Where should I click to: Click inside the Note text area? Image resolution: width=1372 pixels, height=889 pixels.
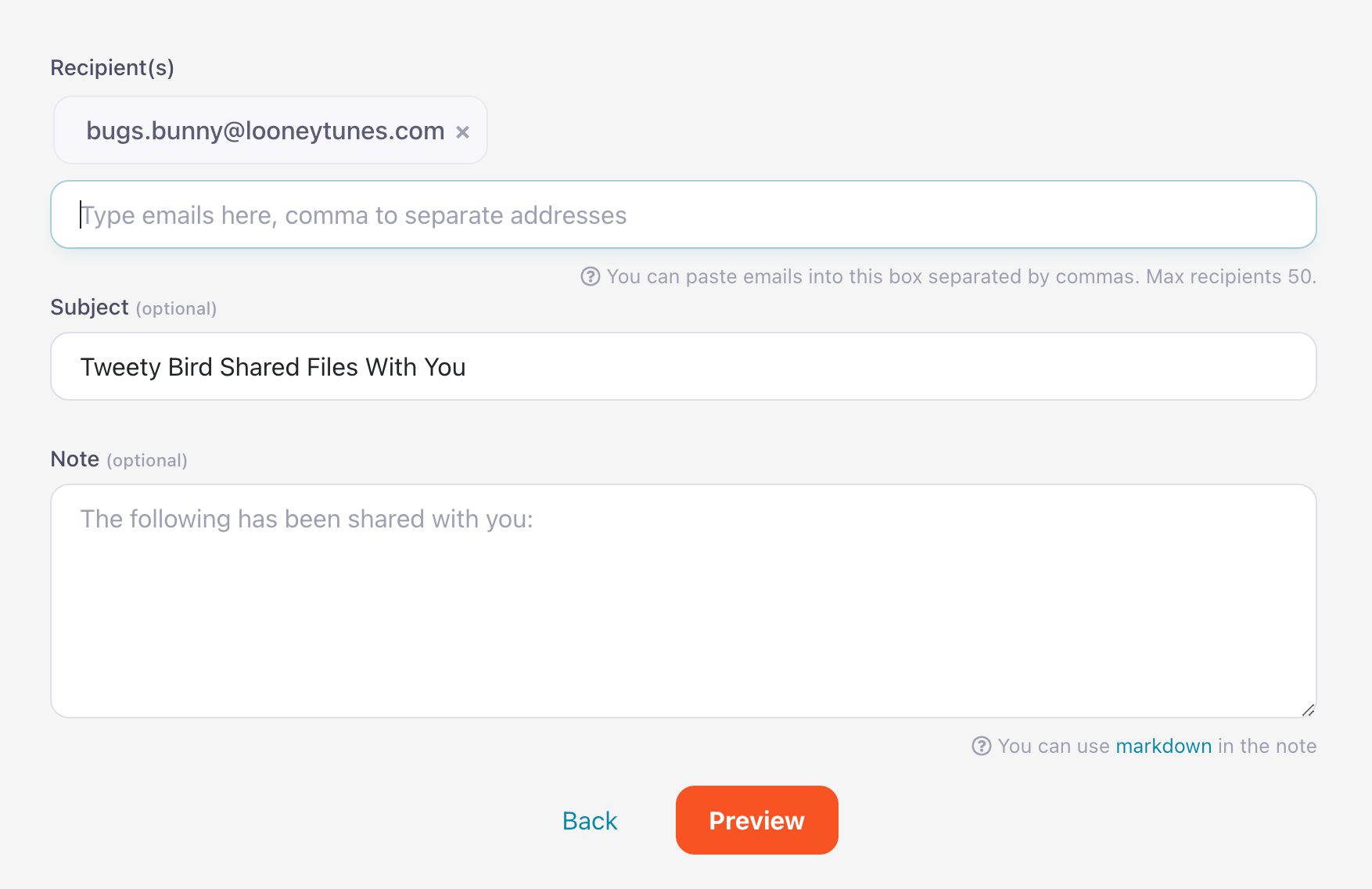[x=683, y=601]
